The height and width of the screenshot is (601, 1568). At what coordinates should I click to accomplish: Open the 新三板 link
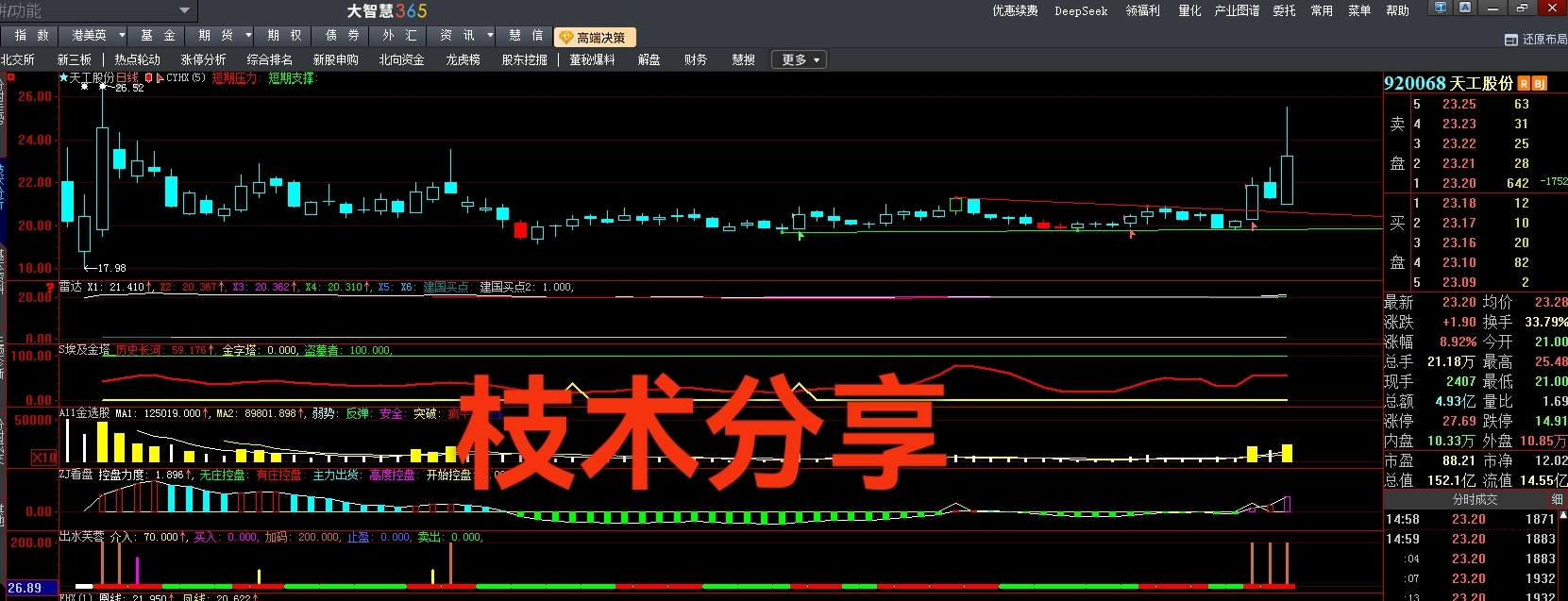75,59
